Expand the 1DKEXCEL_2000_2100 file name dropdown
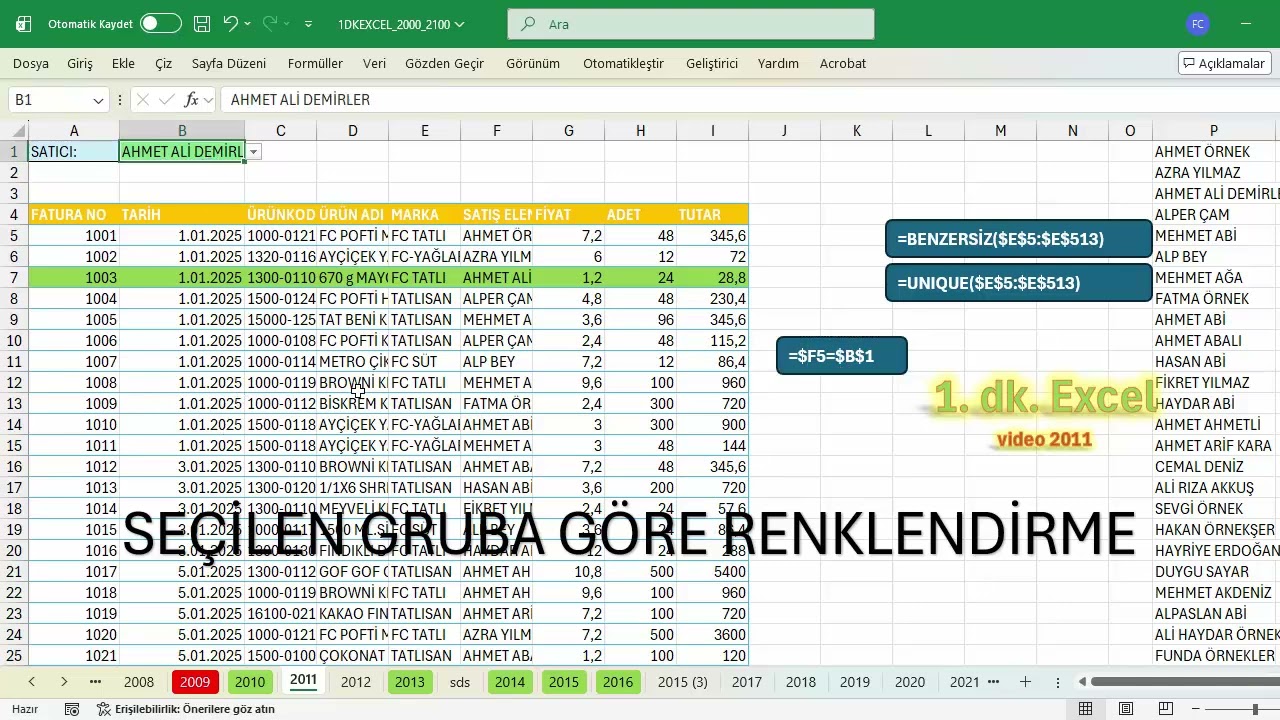Screen dimensions: 1280x720 click(460, 24)
